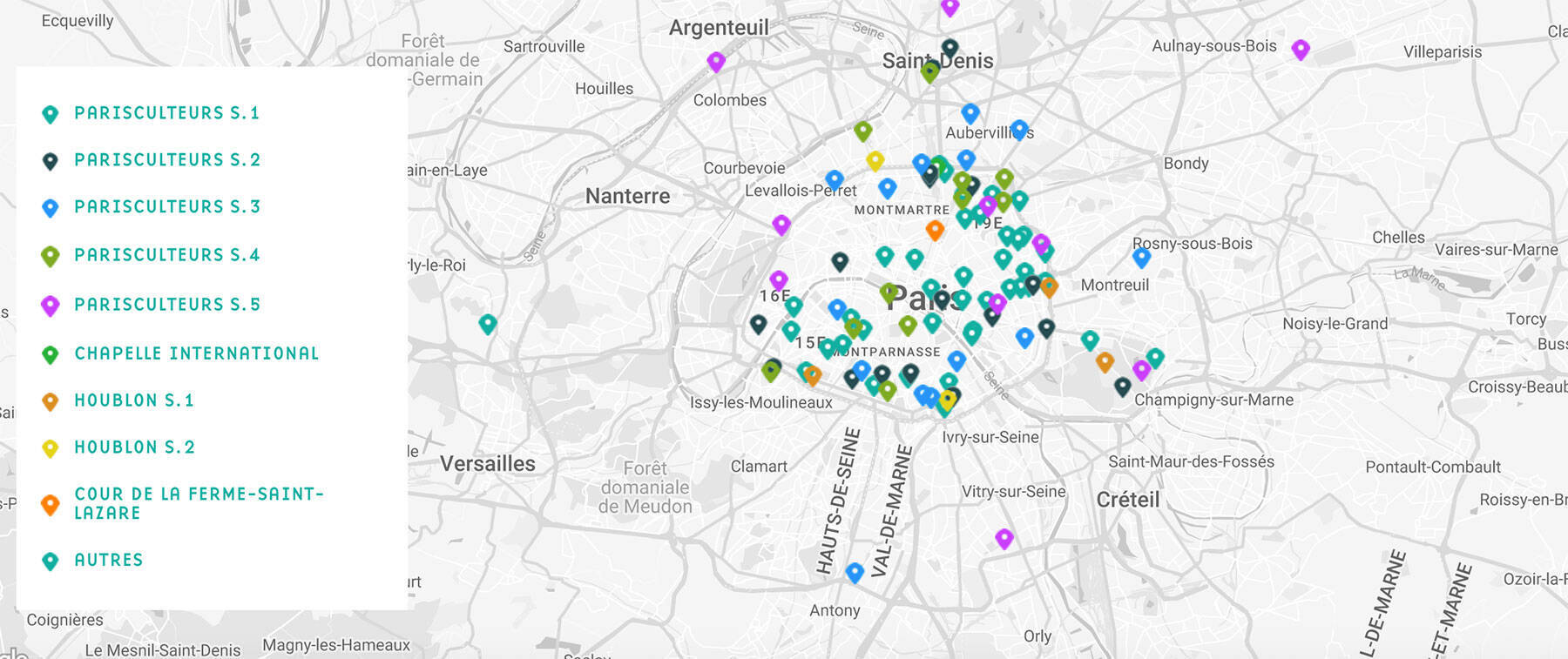The width and height of the screenshot is (1568, 659).
Task: Open the purple pin above Champigny-sur-Marne
Action: pos(1141,370)
